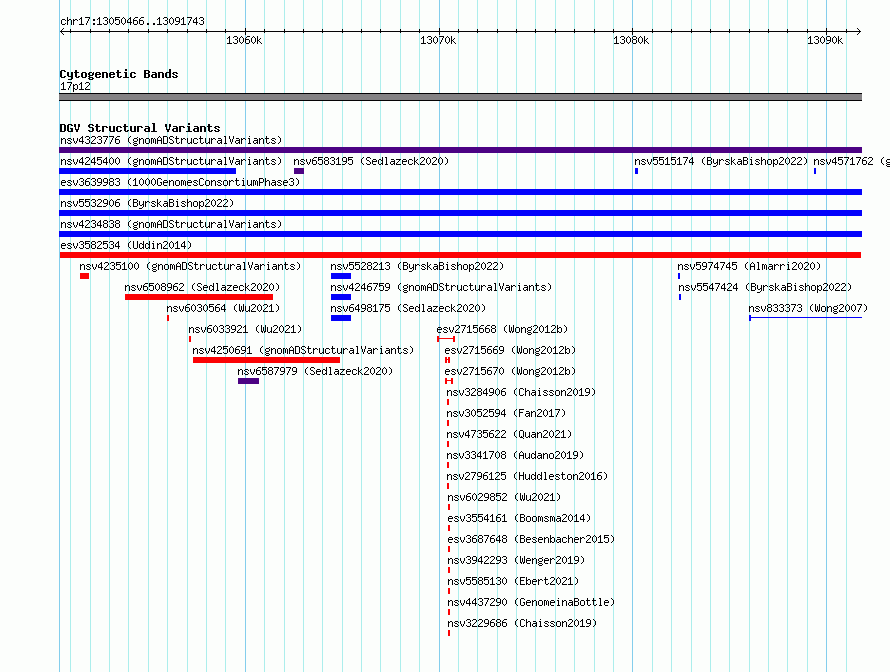The image size is (890, 672).
Task: Click the purple bar under nsv6583195
Action: (299, 171)
